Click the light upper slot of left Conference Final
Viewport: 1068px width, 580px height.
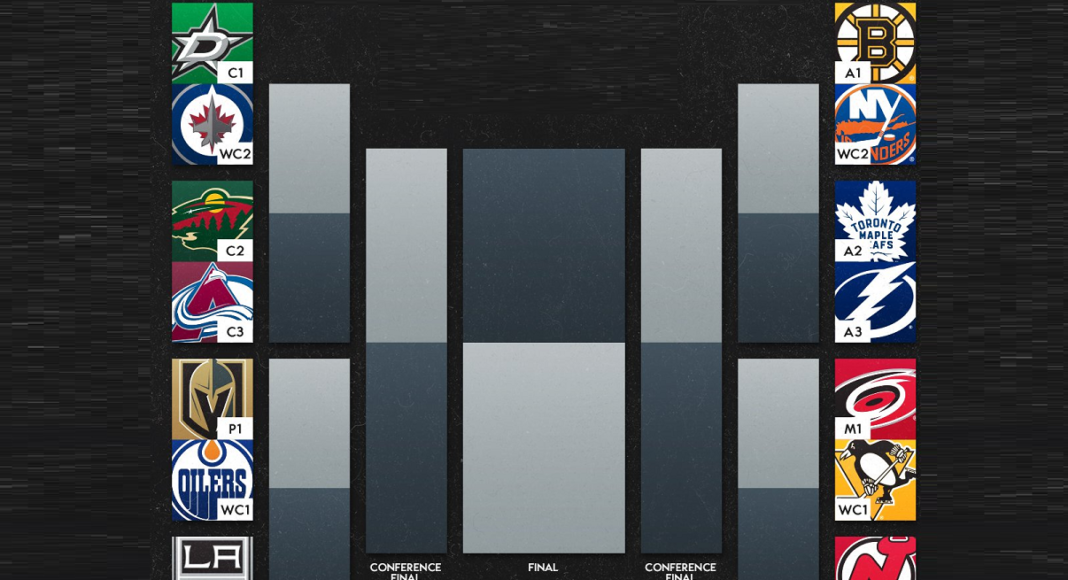click(407, 246)
